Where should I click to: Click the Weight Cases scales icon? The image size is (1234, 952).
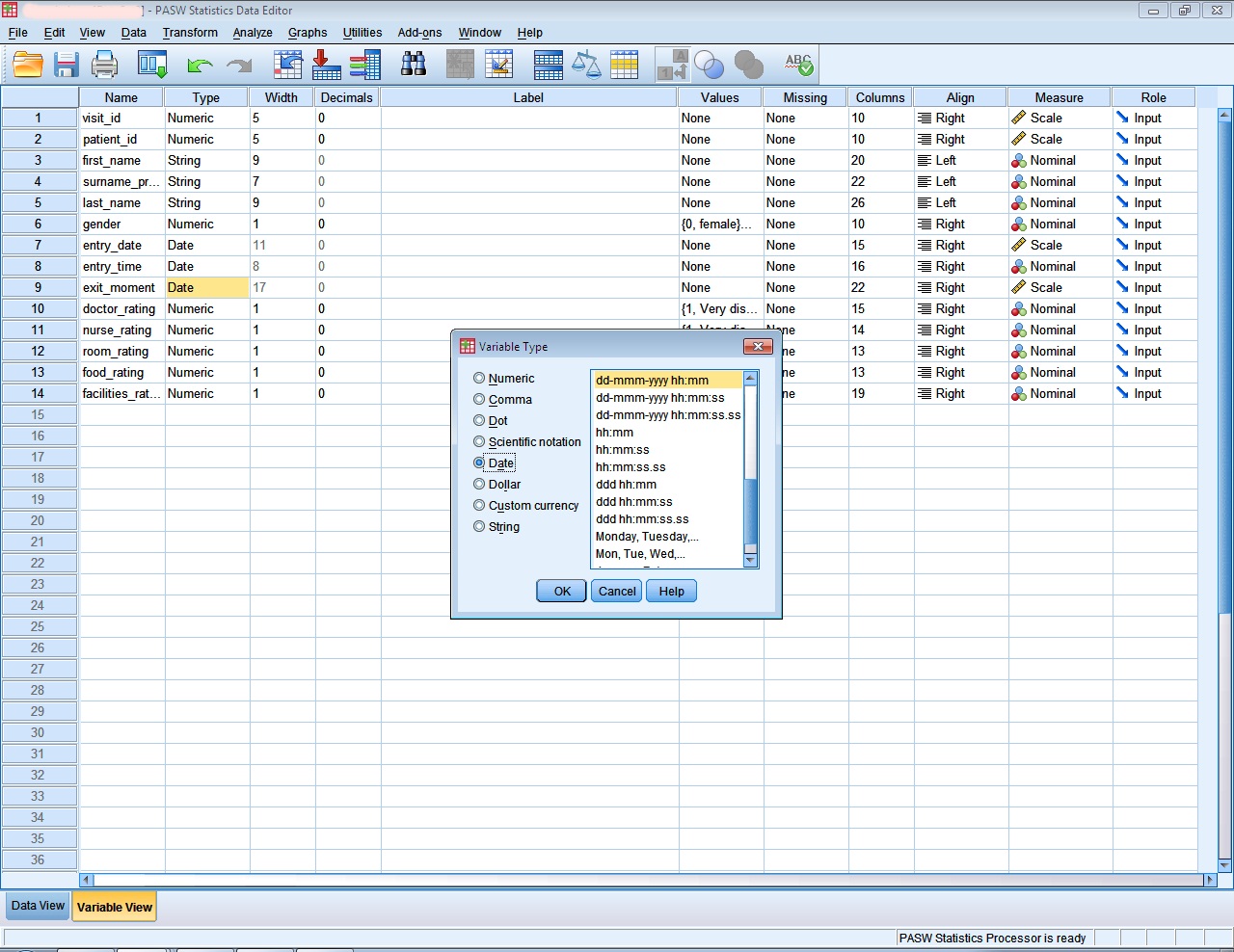point(586,65)
